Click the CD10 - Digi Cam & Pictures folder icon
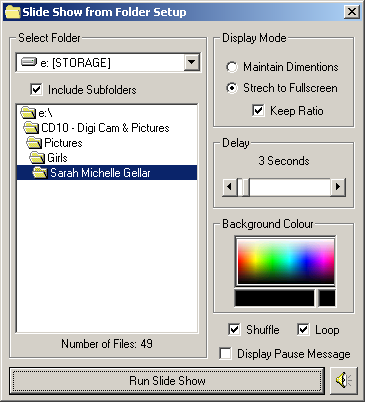 click(x=31, y=127)
